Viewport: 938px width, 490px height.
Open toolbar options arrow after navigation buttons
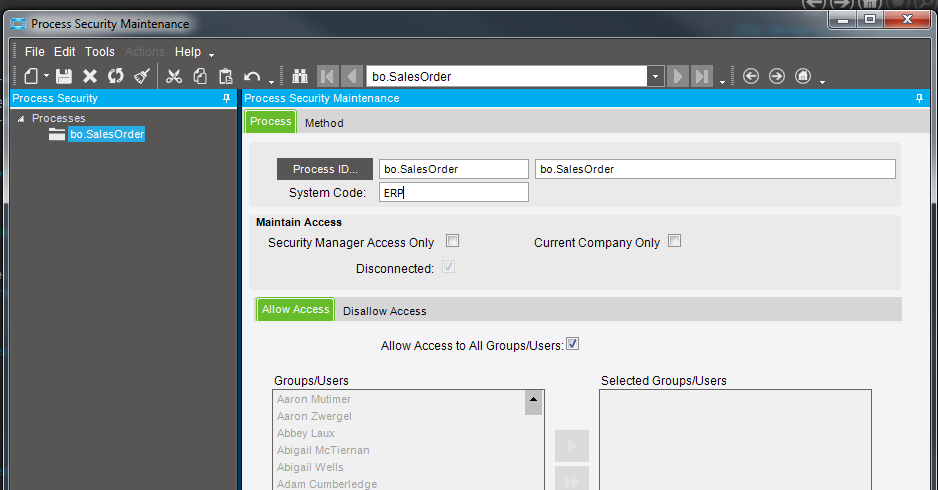(x=723, y=81)
